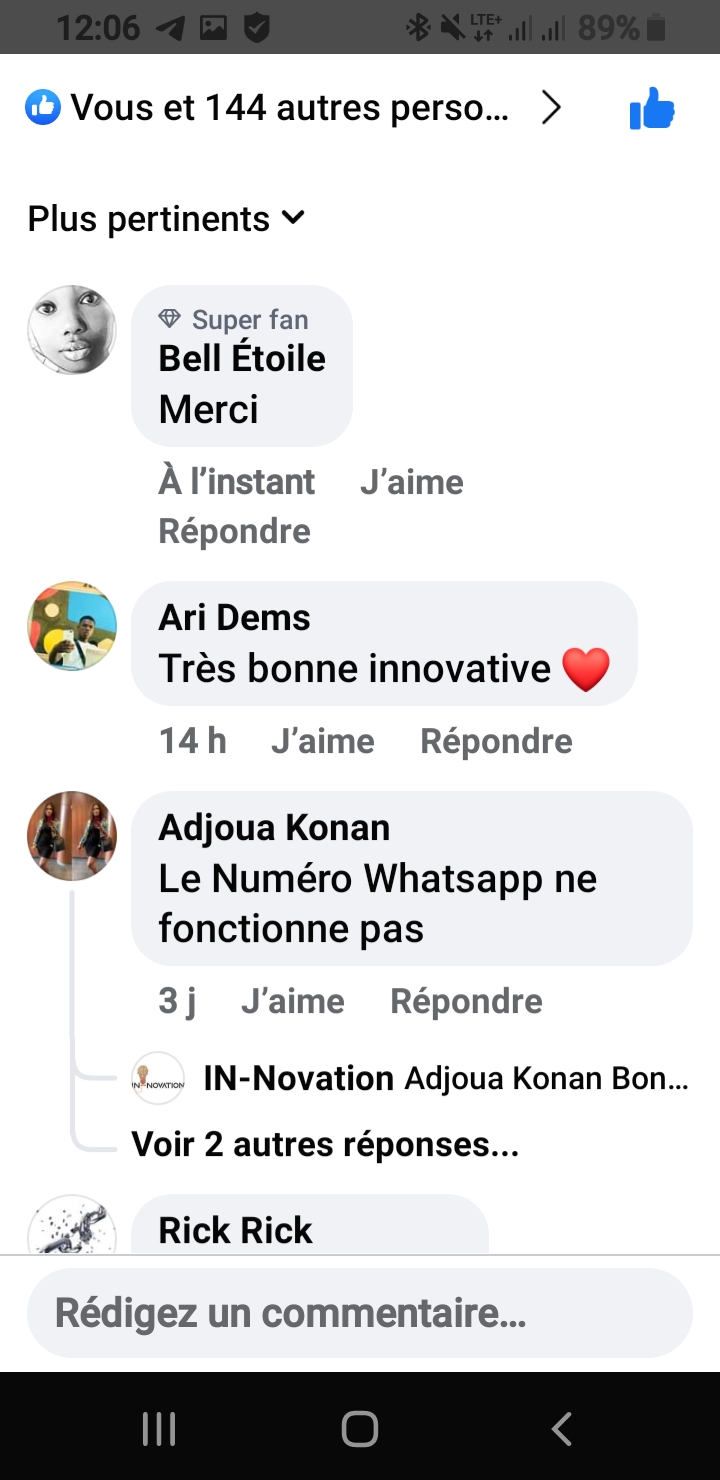
Task: Reply to Ari Dems' comment
Action: (496, 741)
